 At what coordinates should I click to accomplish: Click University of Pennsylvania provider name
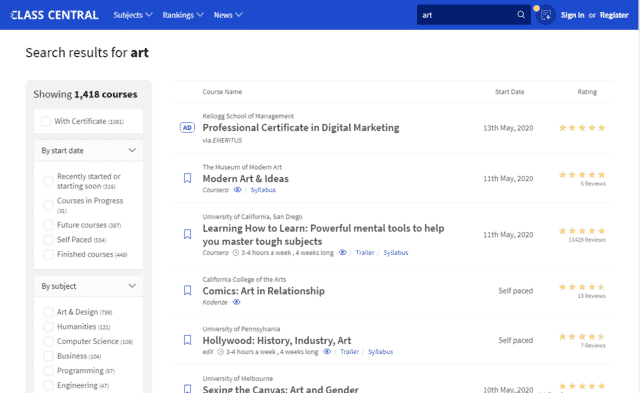pos(241,329)
